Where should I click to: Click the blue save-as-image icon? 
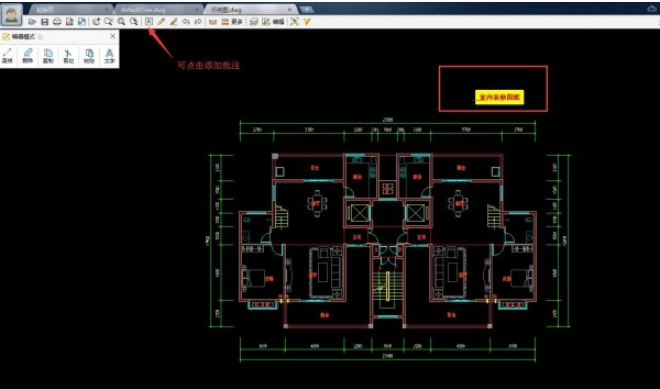point(82,21)
